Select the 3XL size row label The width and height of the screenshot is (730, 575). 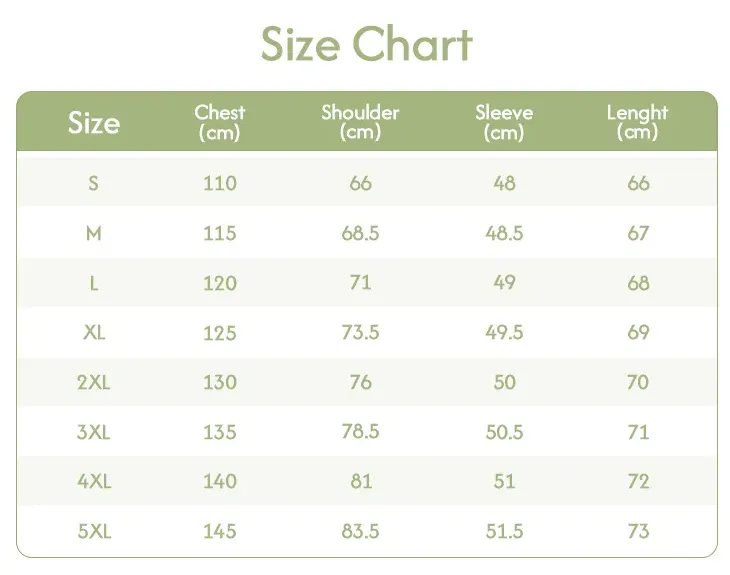[94, 432]
